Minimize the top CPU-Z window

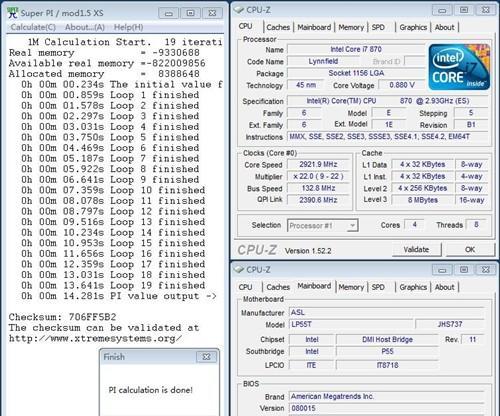442,10
